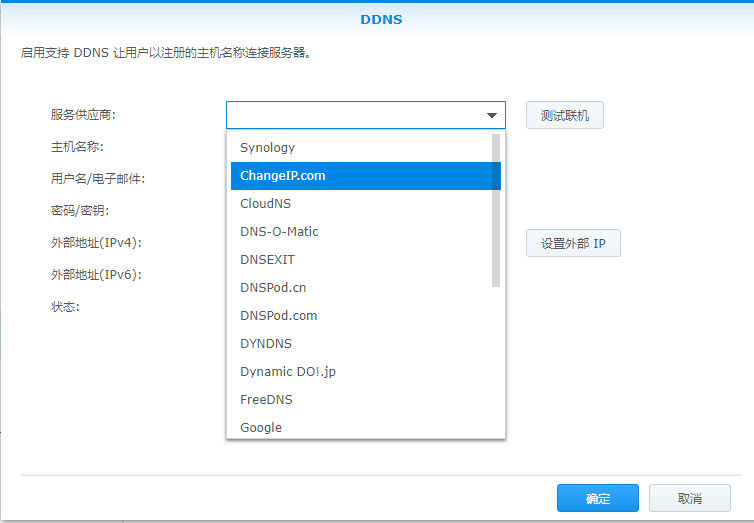Pick DNS-O-Matic from the list
The width and height of the screenshot is (754, 523).
366,232
